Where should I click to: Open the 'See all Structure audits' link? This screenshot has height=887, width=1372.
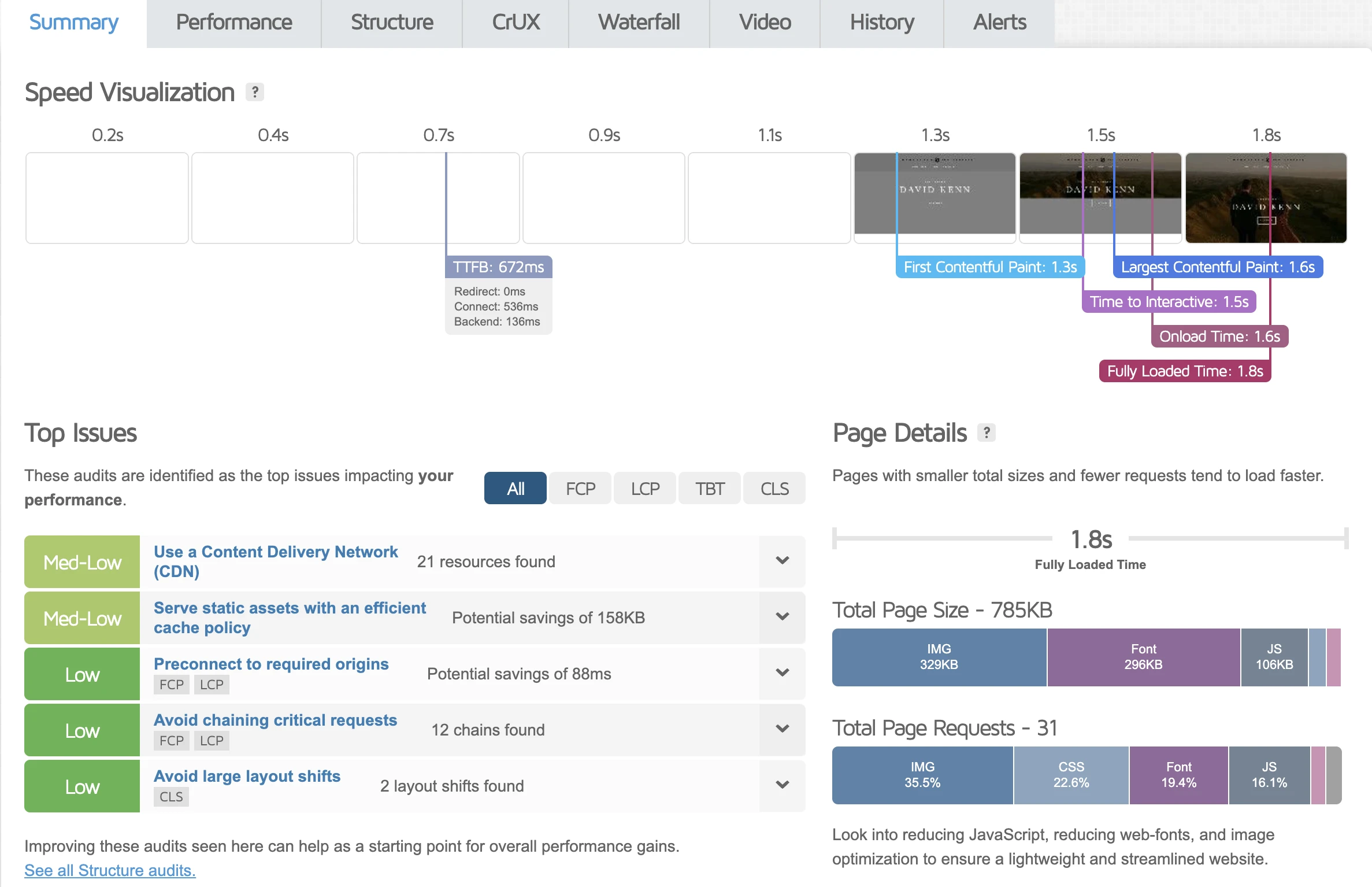[x=109, y=870]
